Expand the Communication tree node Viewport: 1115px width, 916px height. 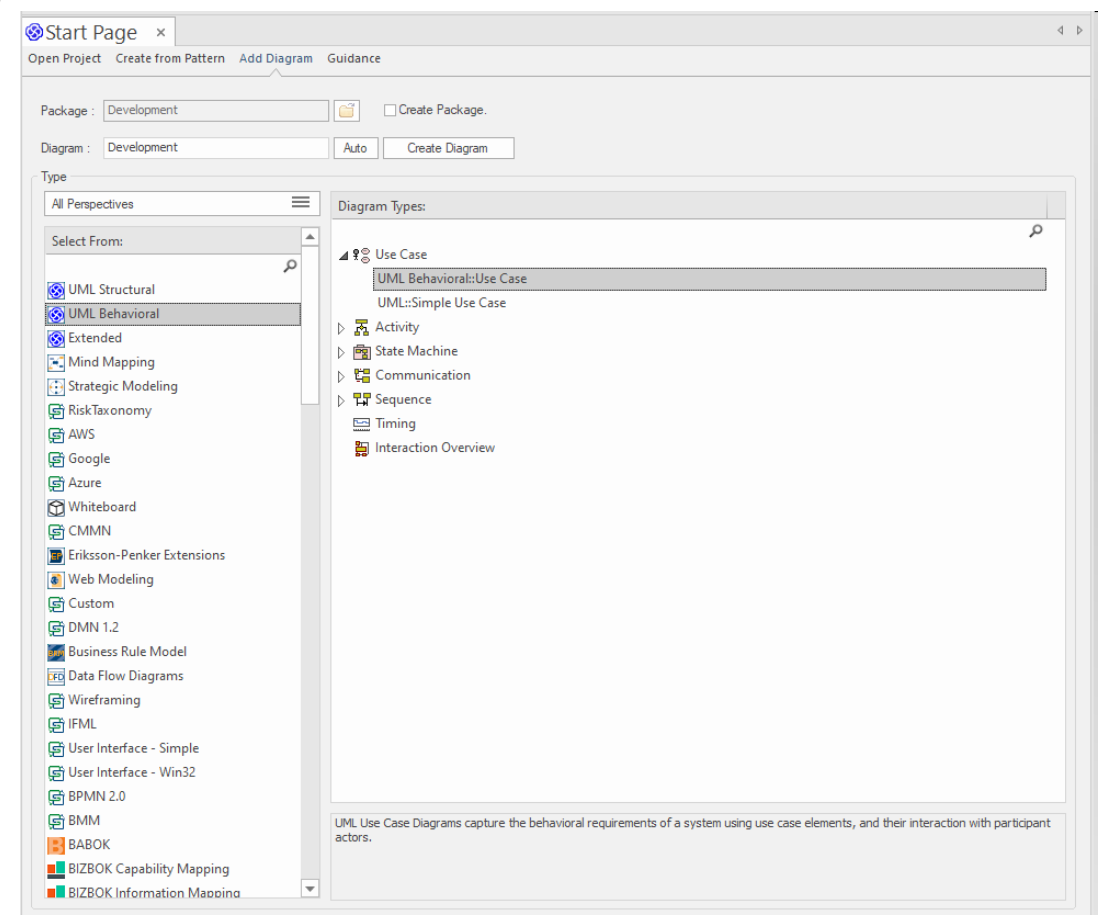(x=341, y=377)
